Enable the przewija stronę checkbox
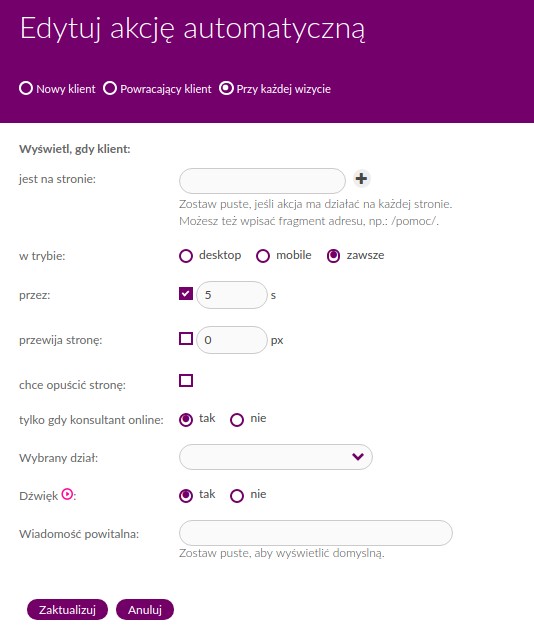534x630 pixels. pos(186,339)
